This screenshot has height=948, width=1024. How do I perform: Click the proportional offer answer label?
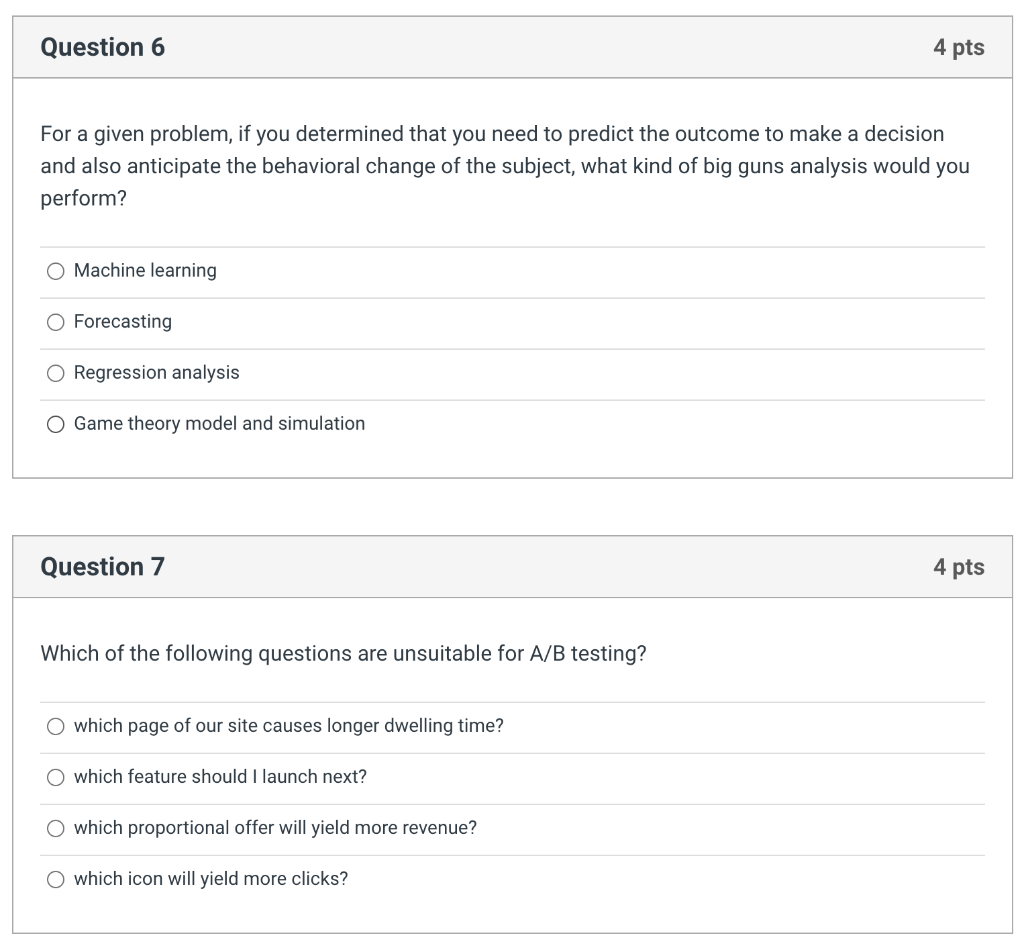(275, 827)
